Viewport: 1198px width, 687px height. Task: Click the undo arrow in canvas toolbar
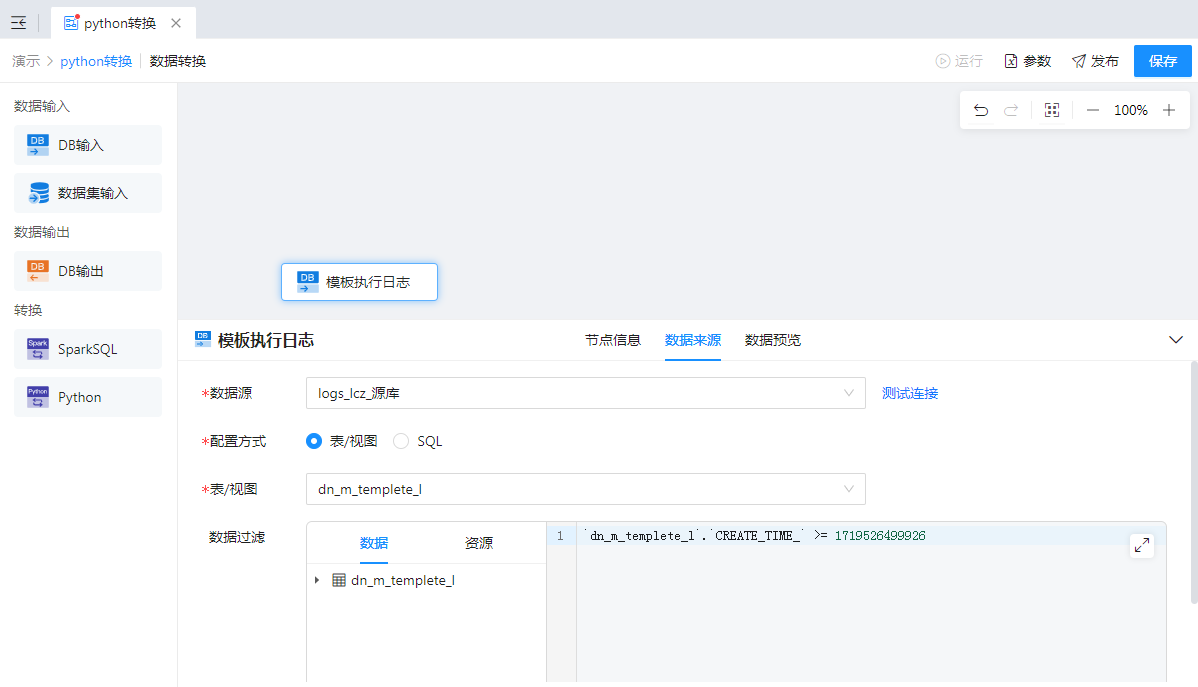click(x=981, y=110)
